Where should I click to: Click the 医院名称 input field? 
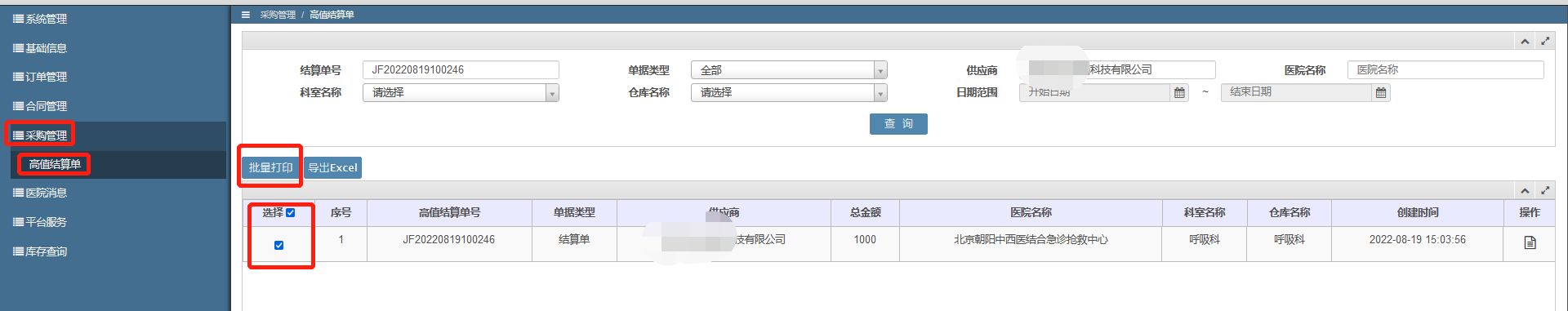(1445, 70)
